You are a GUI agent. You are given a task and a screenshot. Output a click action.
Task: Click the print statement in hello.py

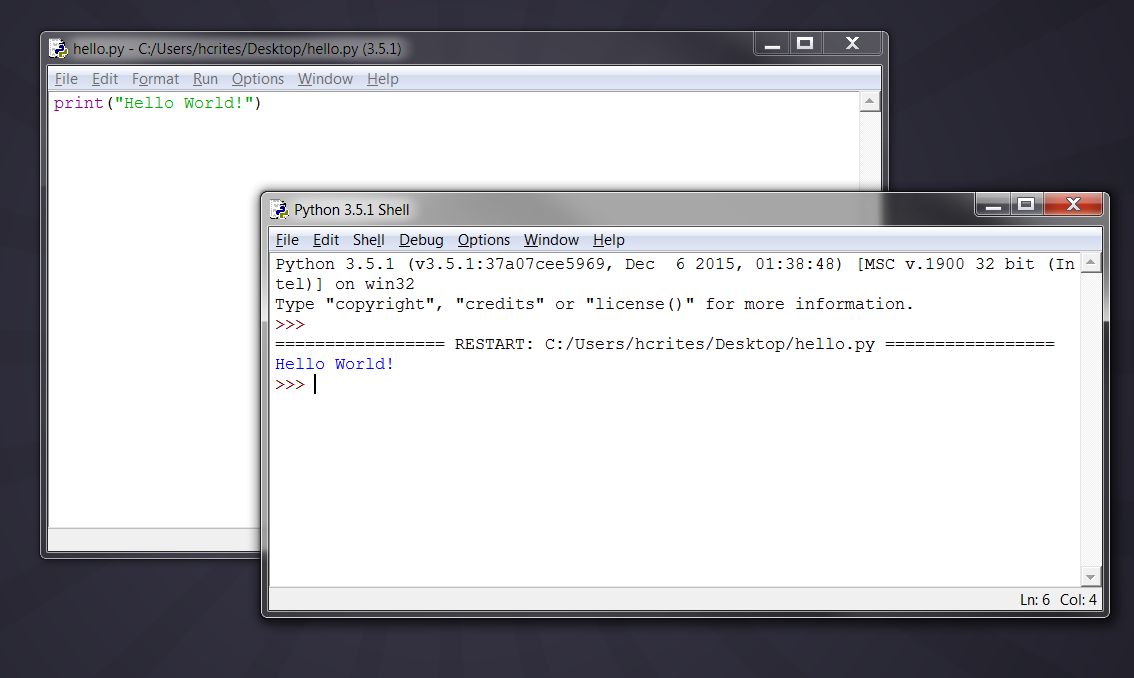click(x=157, y=102)
